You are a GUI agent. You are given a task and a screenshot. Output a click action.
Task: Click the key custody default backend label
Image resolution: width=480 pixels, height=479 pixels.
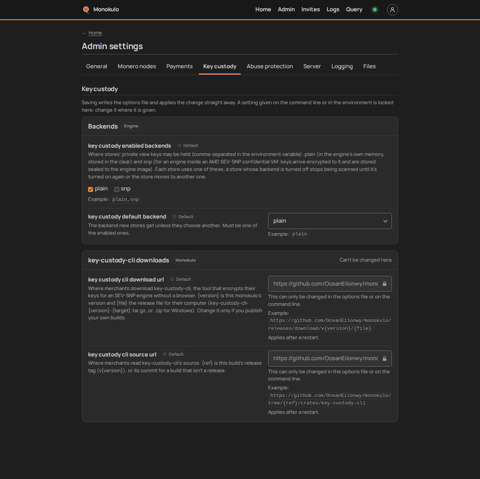pos(127,217)
